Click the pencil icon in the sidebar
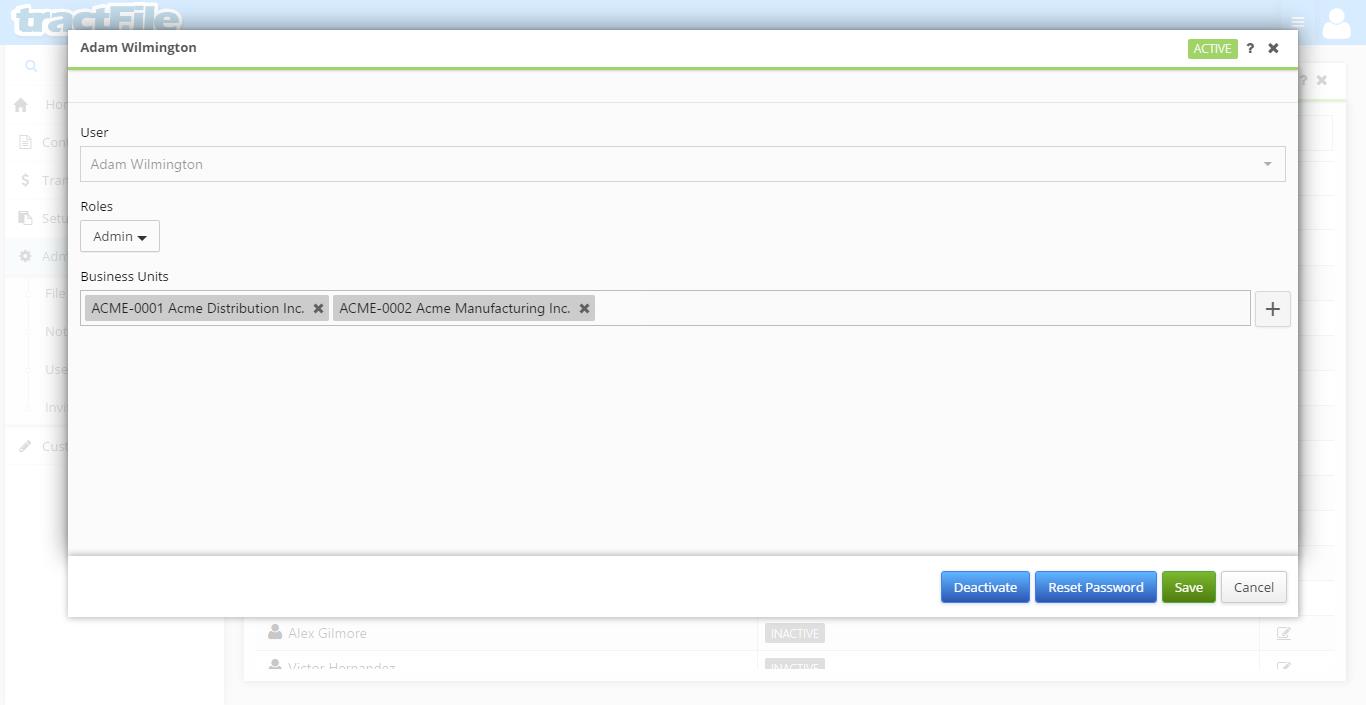 (x=25, y=446)
